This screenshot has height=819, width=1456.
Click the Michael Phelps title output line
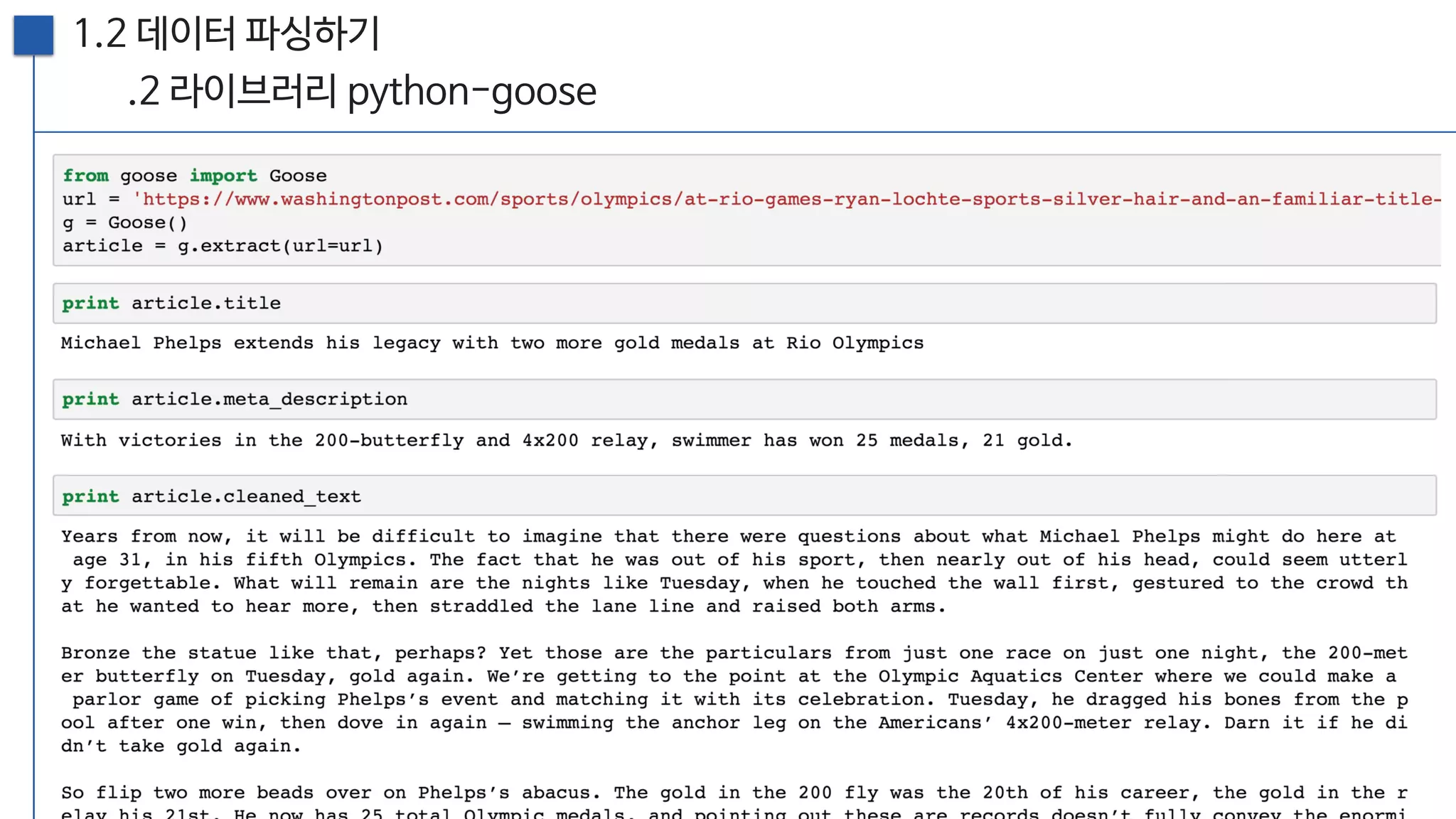(492, 343)
